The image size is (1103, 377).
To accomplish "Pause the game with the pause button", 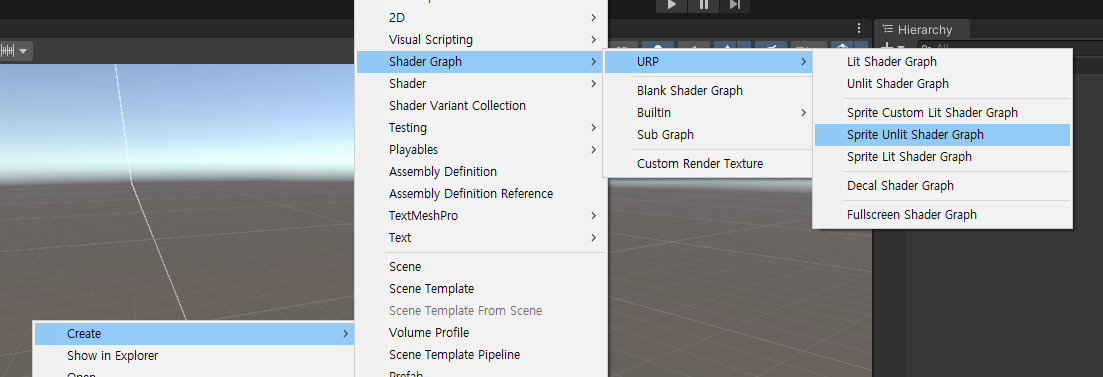I will tap(703, 5).
